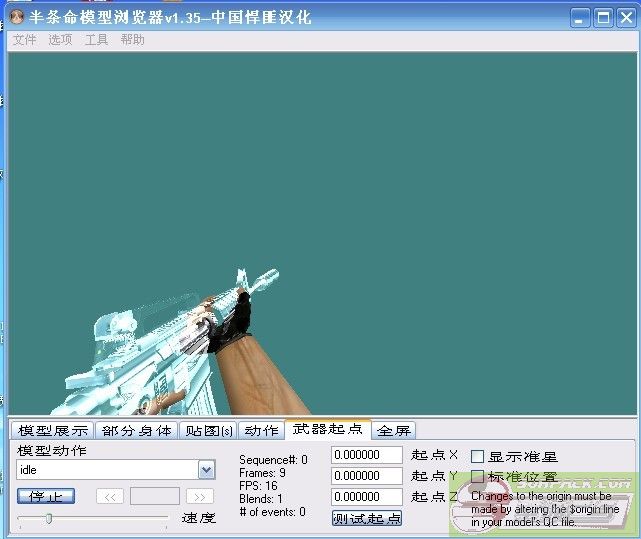Toggle the 标准位置 checkbox
Screen dimensions: 641x539
click(x=478, y=477)
